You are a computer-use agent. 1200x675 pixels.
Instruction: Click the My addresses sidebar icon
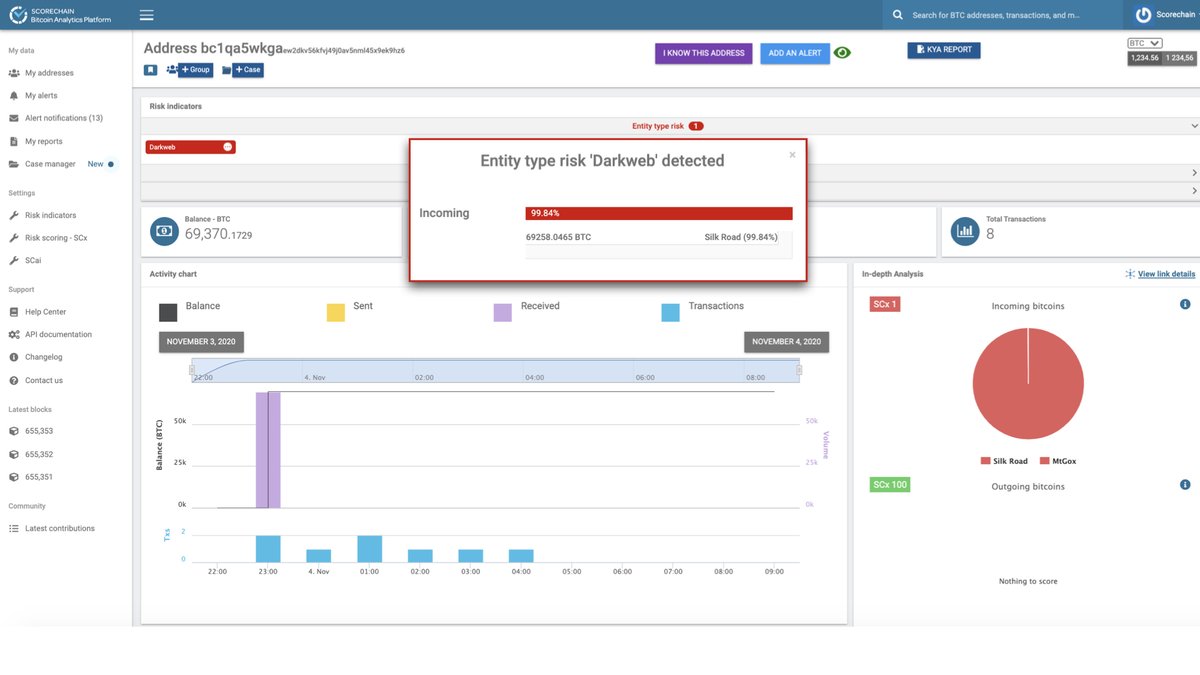[x=14, y=73]
